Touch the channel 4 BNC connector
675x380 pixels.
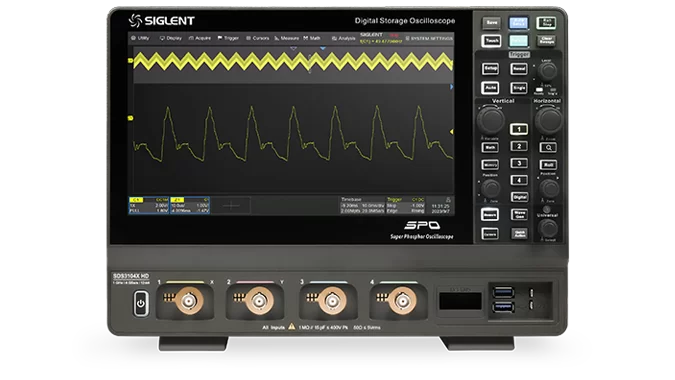pos(403,301)
